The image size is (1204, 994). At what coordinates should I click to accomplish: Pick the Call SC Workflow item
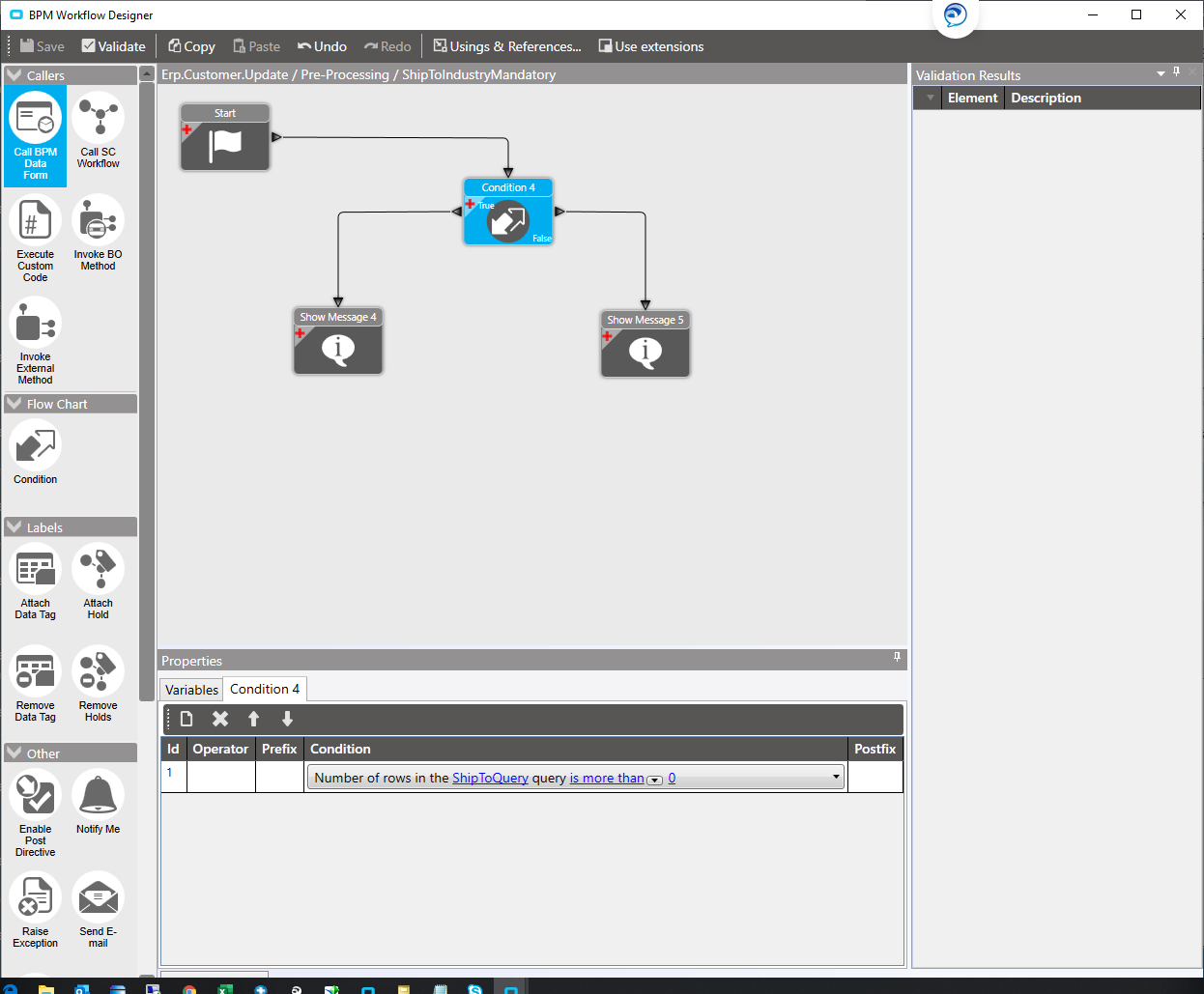pyautogui.click(x=98, y=131)
